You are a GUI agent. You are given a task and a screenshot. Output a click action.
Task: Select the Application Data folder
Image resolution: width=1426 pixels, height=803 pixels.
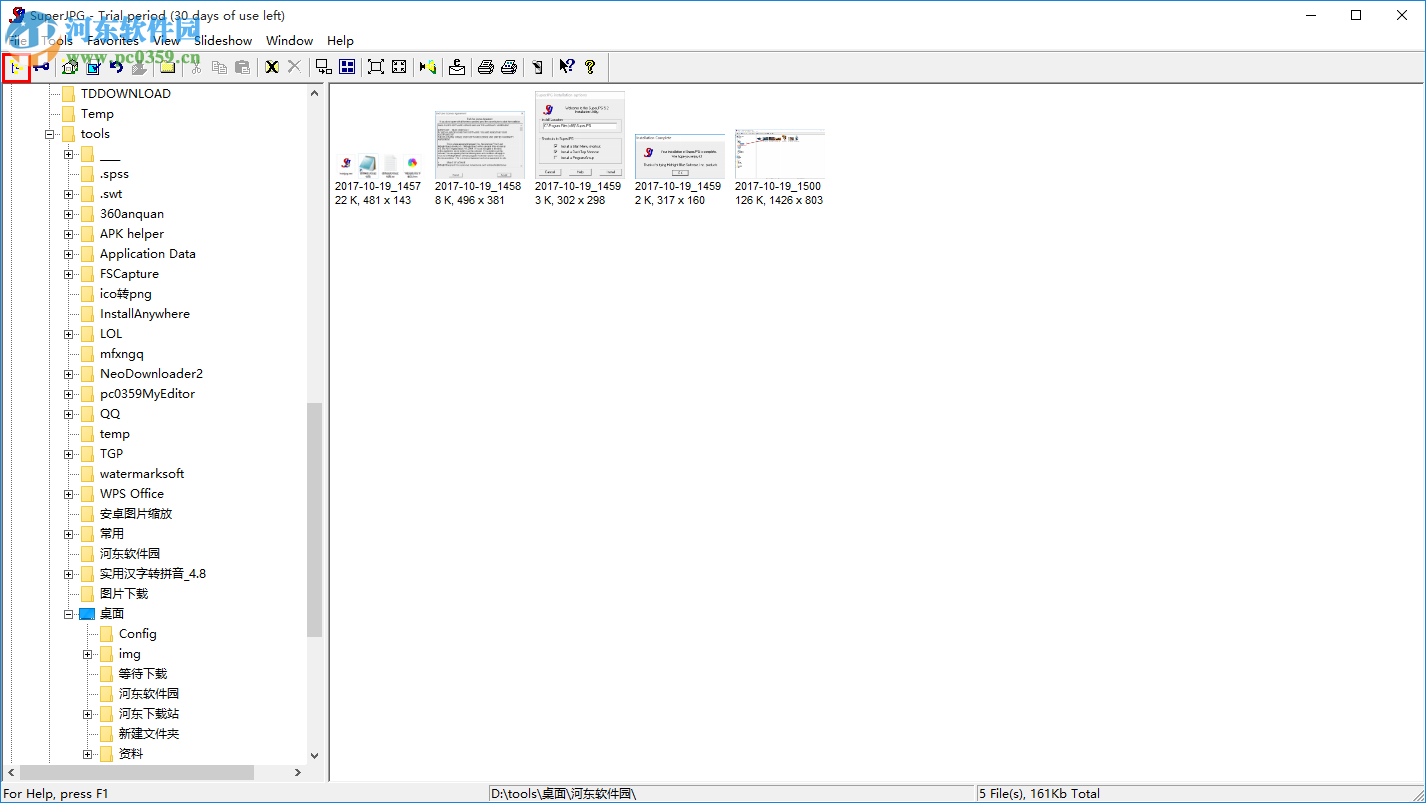pyautogui.click(x=148, y=254)
